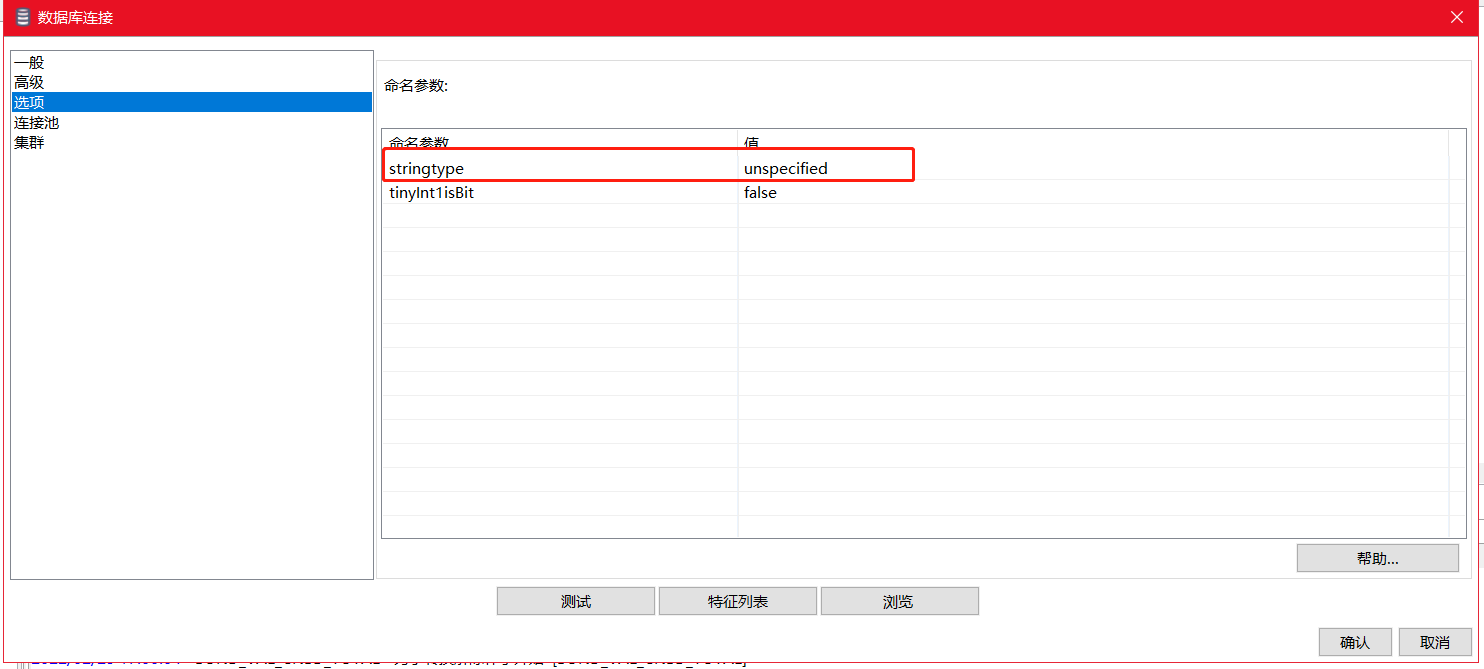Close the 数据库连接 dialog
The image size is (1484, 669).
coord(1457,17)
